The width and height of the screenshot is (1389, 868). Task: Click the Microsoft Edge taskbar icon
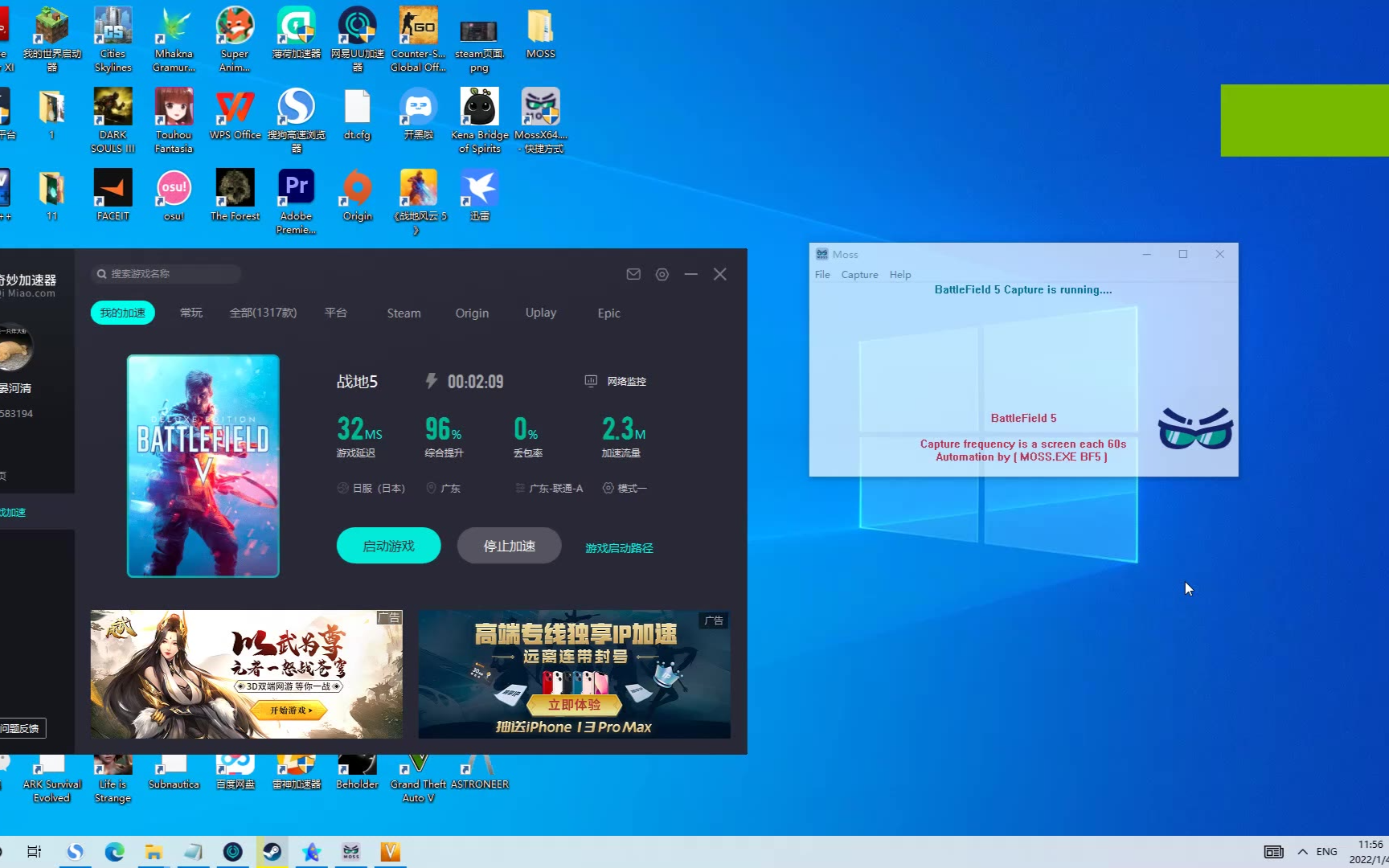(114, 852)
